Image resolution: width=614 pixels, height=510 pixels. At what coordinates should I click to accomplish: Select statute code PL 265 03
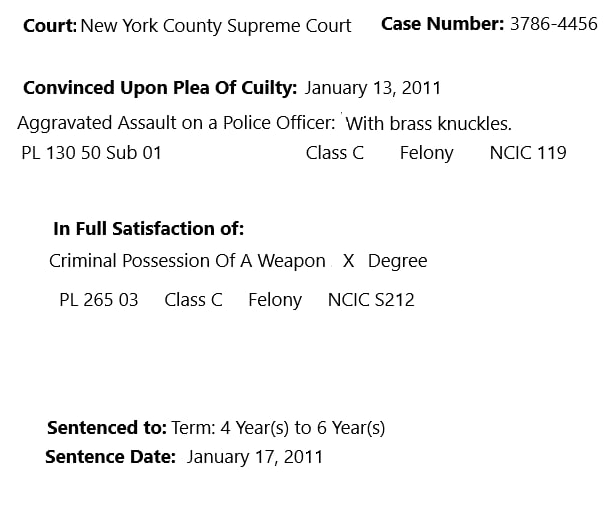(x=99, y=300)
